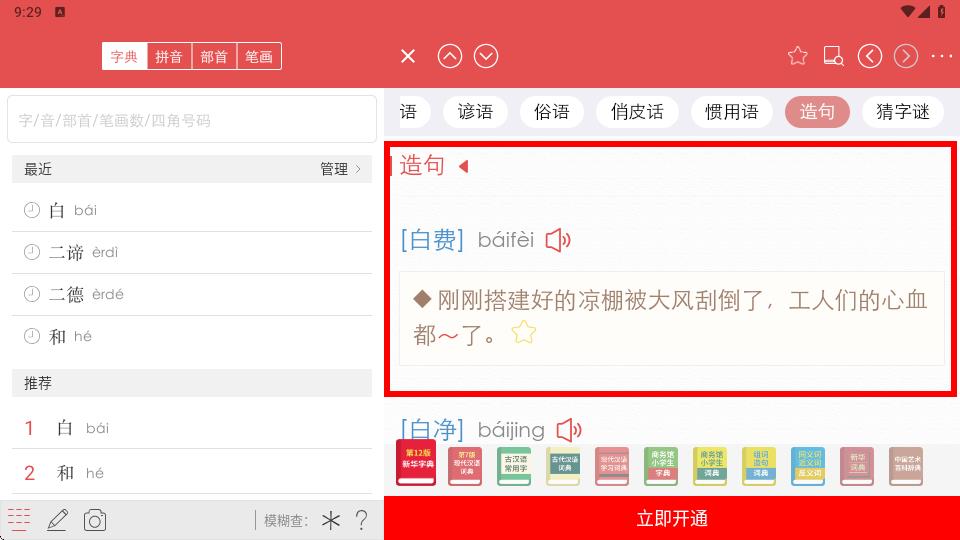
Task: Switch to the 部首 lookup tab
Action: (214, 56)
